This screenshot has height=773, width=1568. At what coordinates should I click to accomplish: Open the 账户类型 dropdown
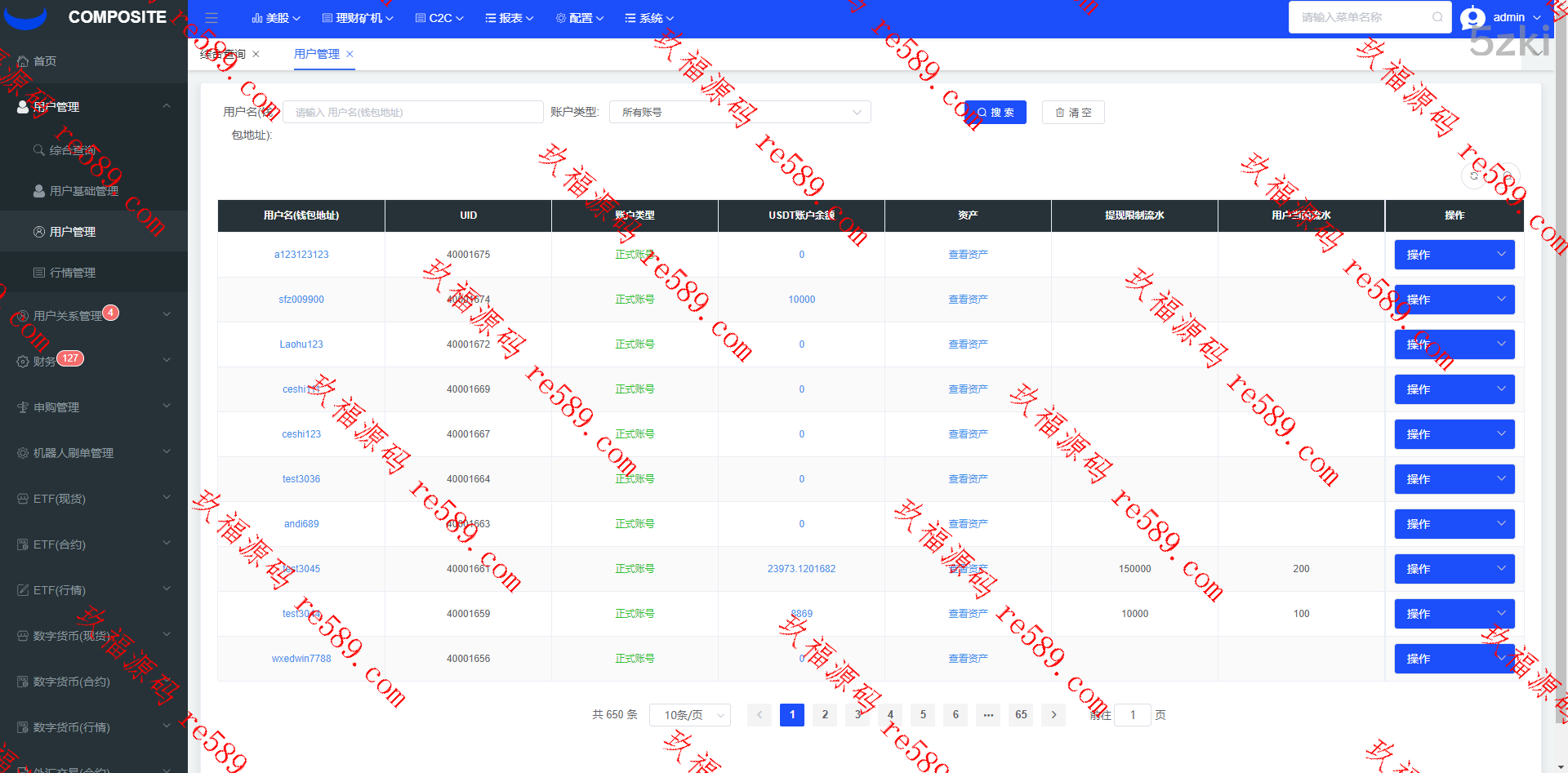pos(740,112)
